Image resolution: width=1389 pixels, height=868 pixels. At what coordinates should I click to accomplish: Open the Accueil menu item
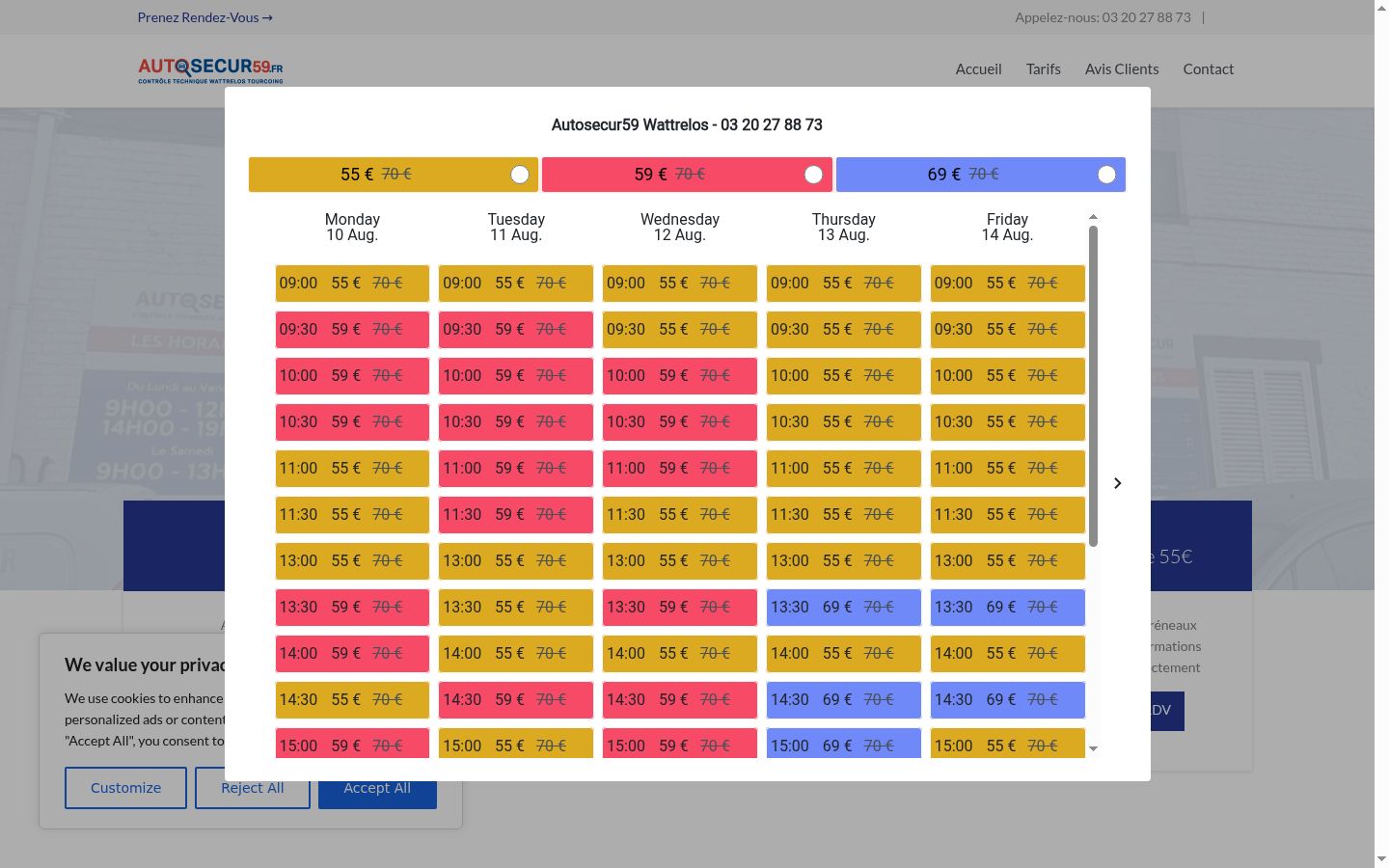pos(978,69)
